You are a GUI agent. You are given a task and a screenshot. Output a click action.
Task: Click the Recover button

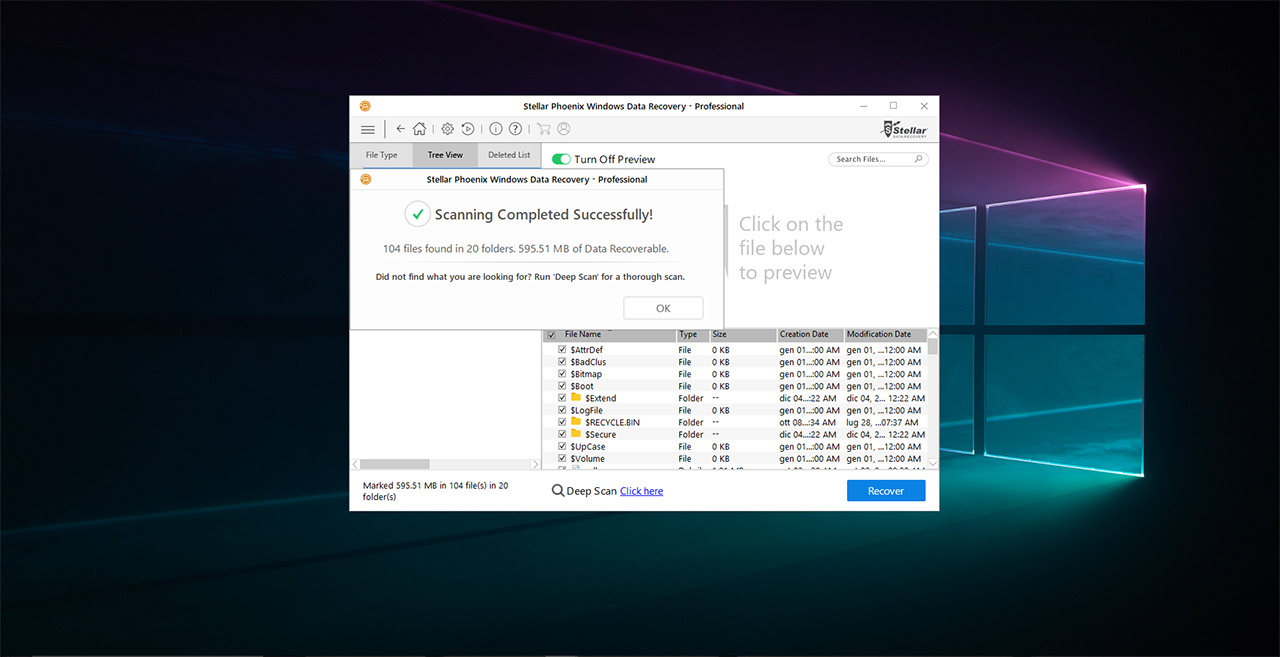pos(886,491)
